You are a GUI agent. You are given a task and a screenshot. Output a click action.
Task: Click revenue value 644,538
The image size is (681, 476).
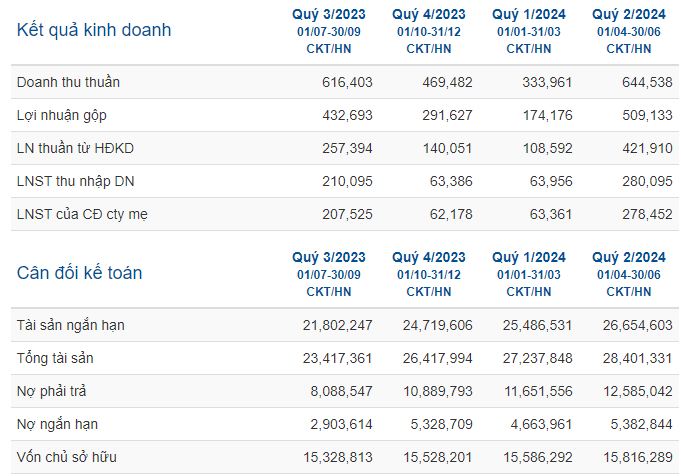click(647, 83)
